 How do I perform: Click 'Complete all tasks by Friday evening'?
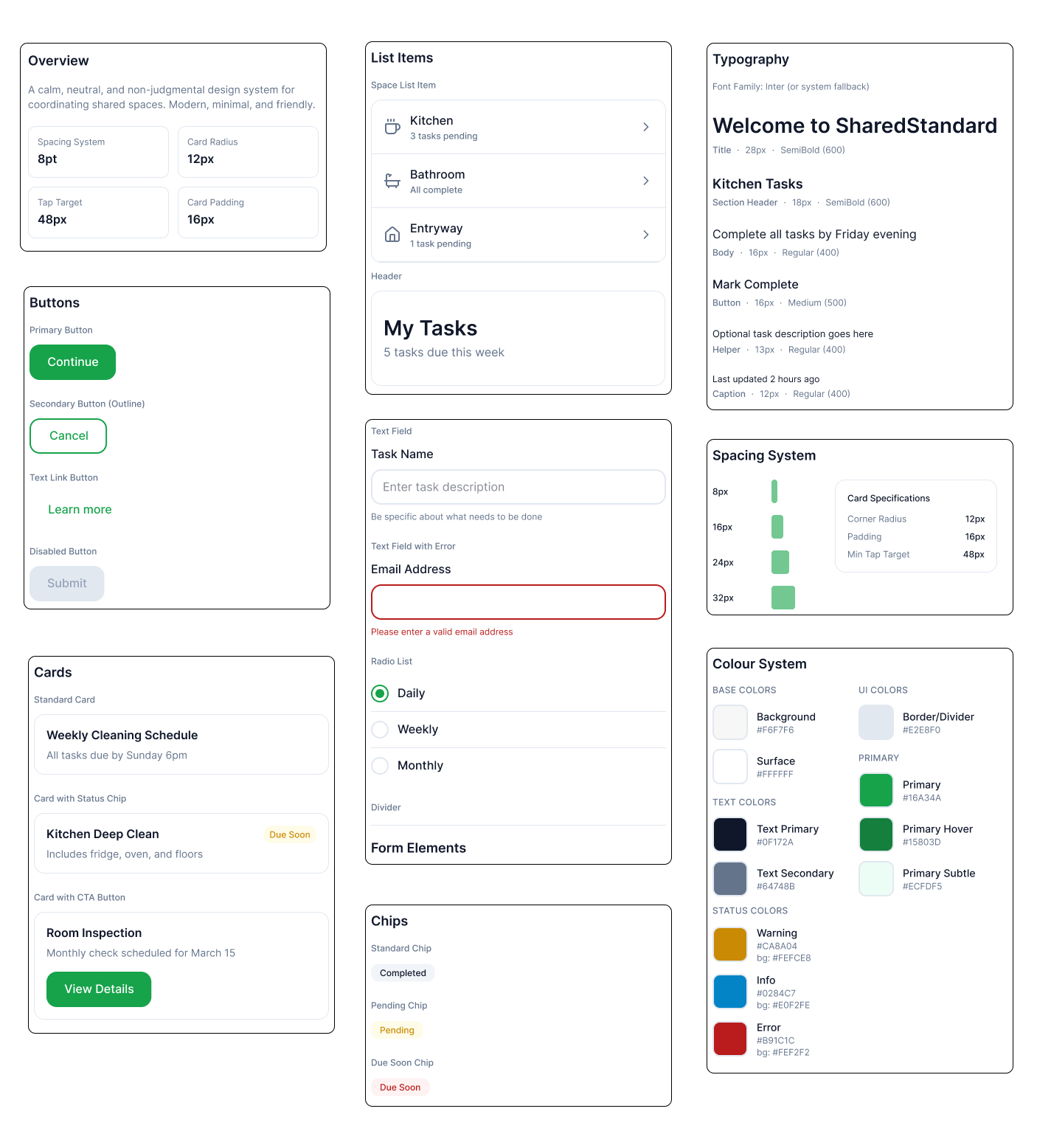tap(814, 235)
